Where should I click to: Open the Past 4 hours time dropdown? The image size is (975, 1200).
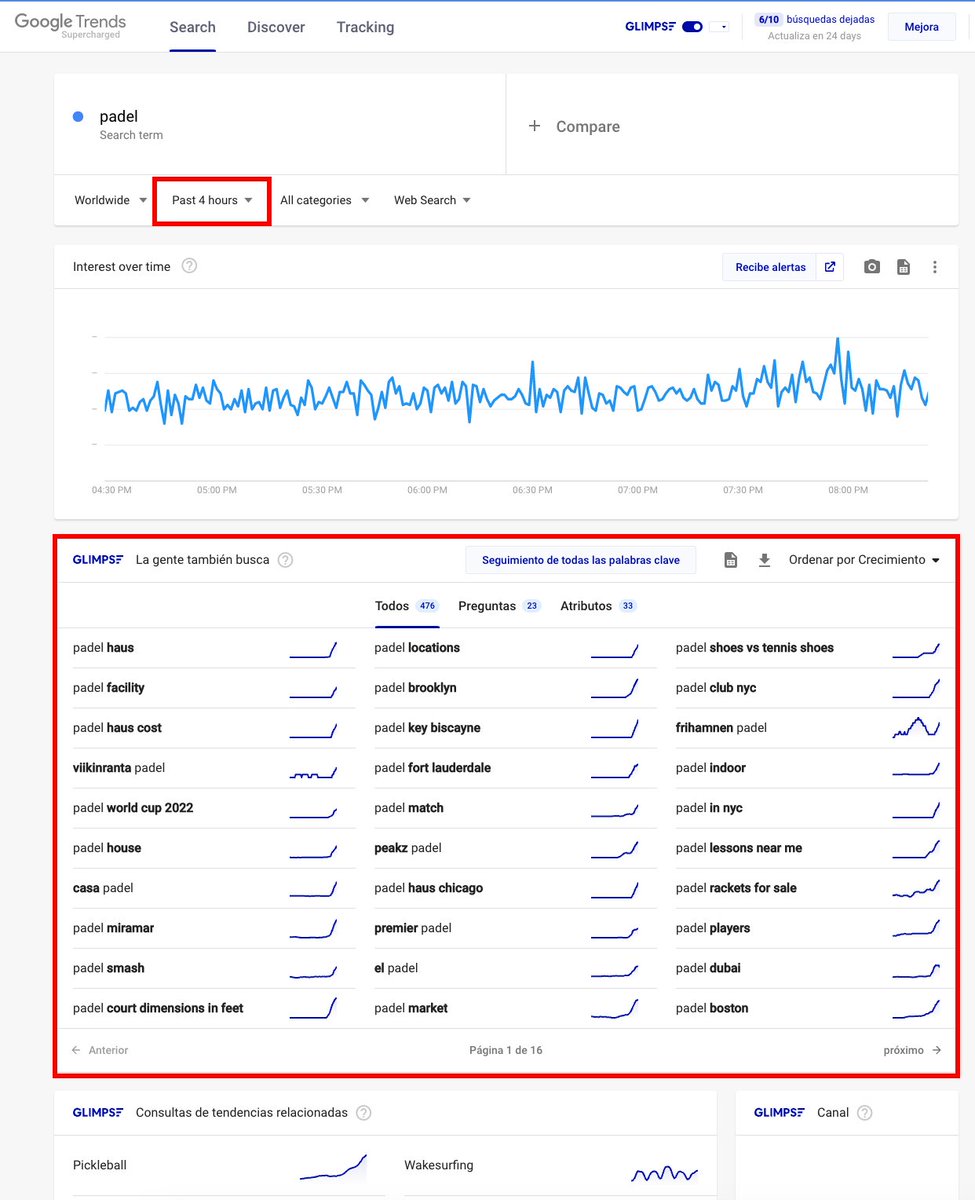click(212, 200)
